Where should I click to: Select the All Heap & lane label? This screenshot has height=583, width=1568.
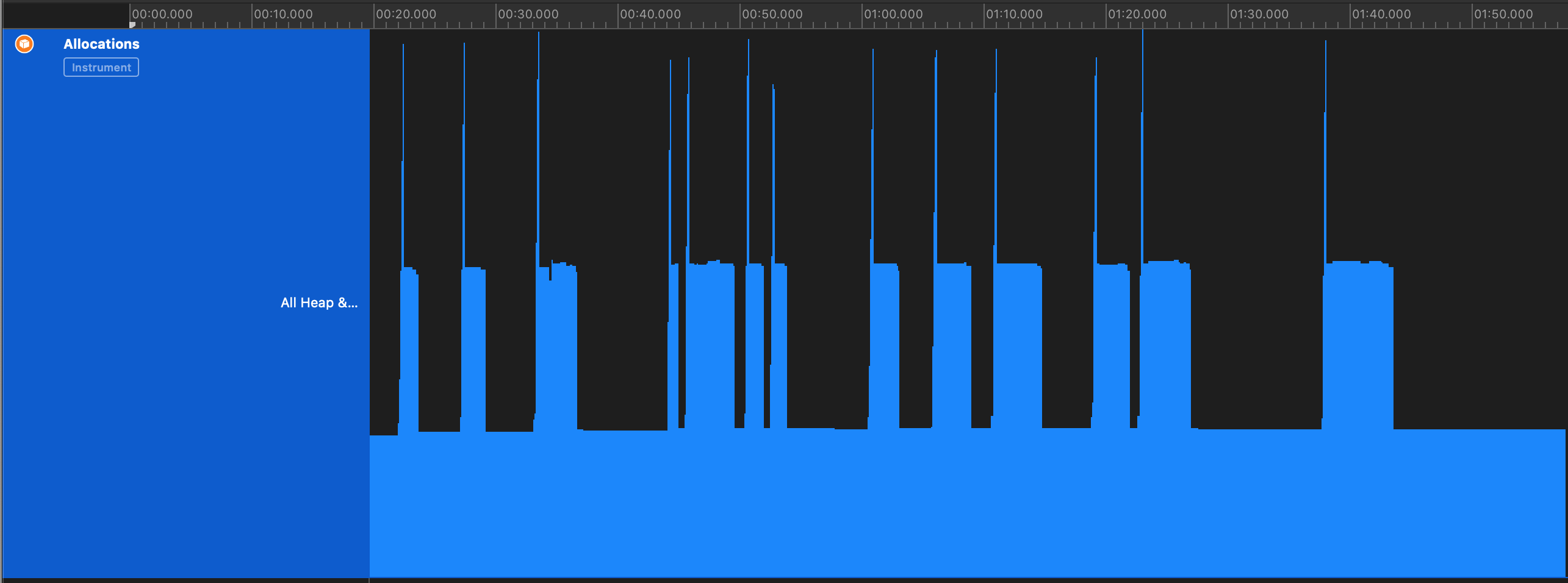(x=318, y=302)
